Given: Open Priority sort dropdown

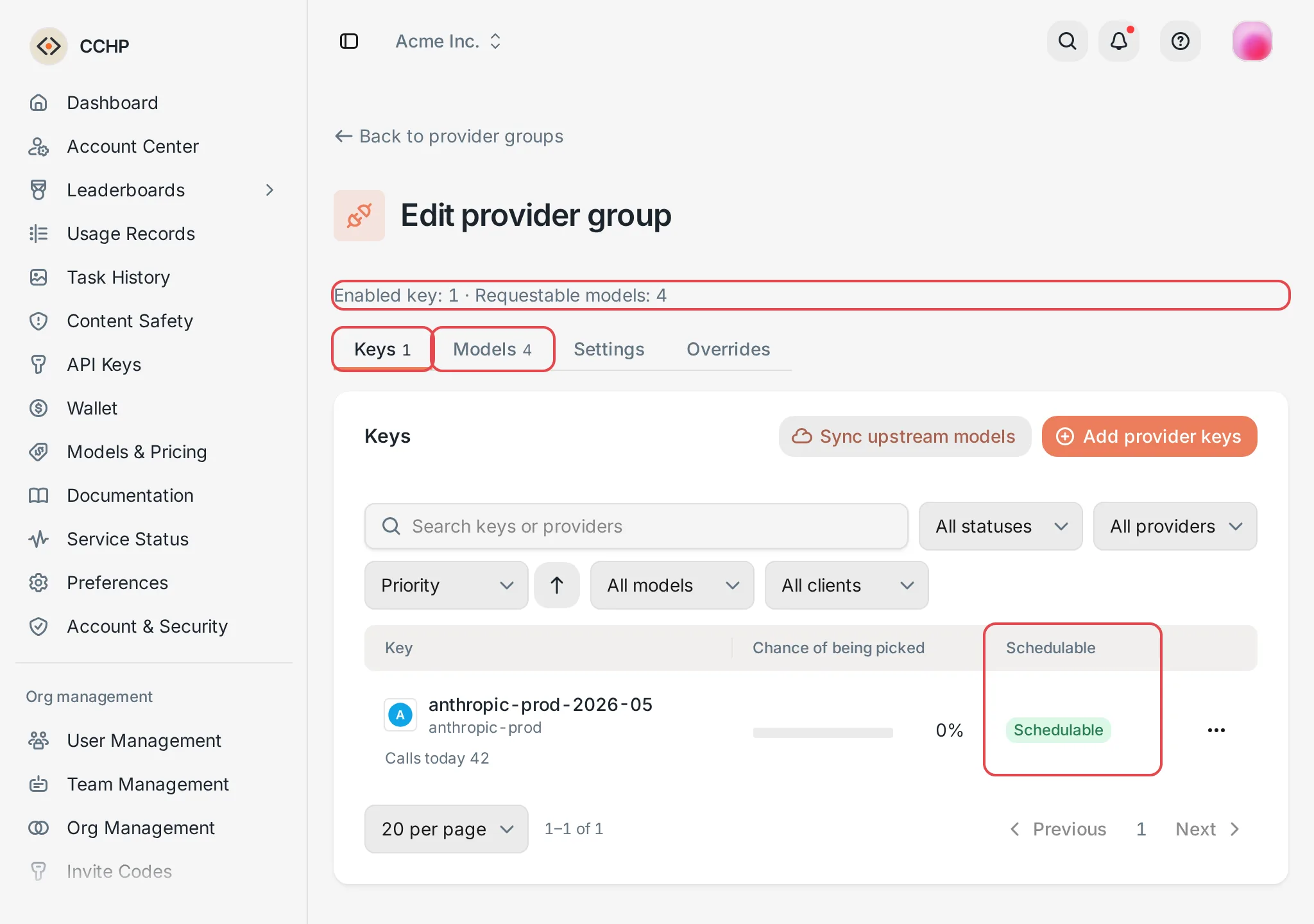Looking at the screenshot, I should click(x=446, y=585).
